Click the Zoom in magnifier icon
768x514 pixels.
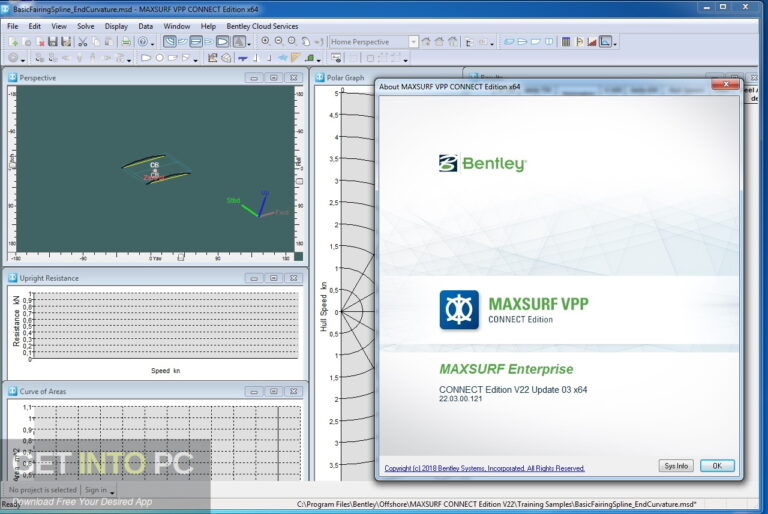click(265, 42)
